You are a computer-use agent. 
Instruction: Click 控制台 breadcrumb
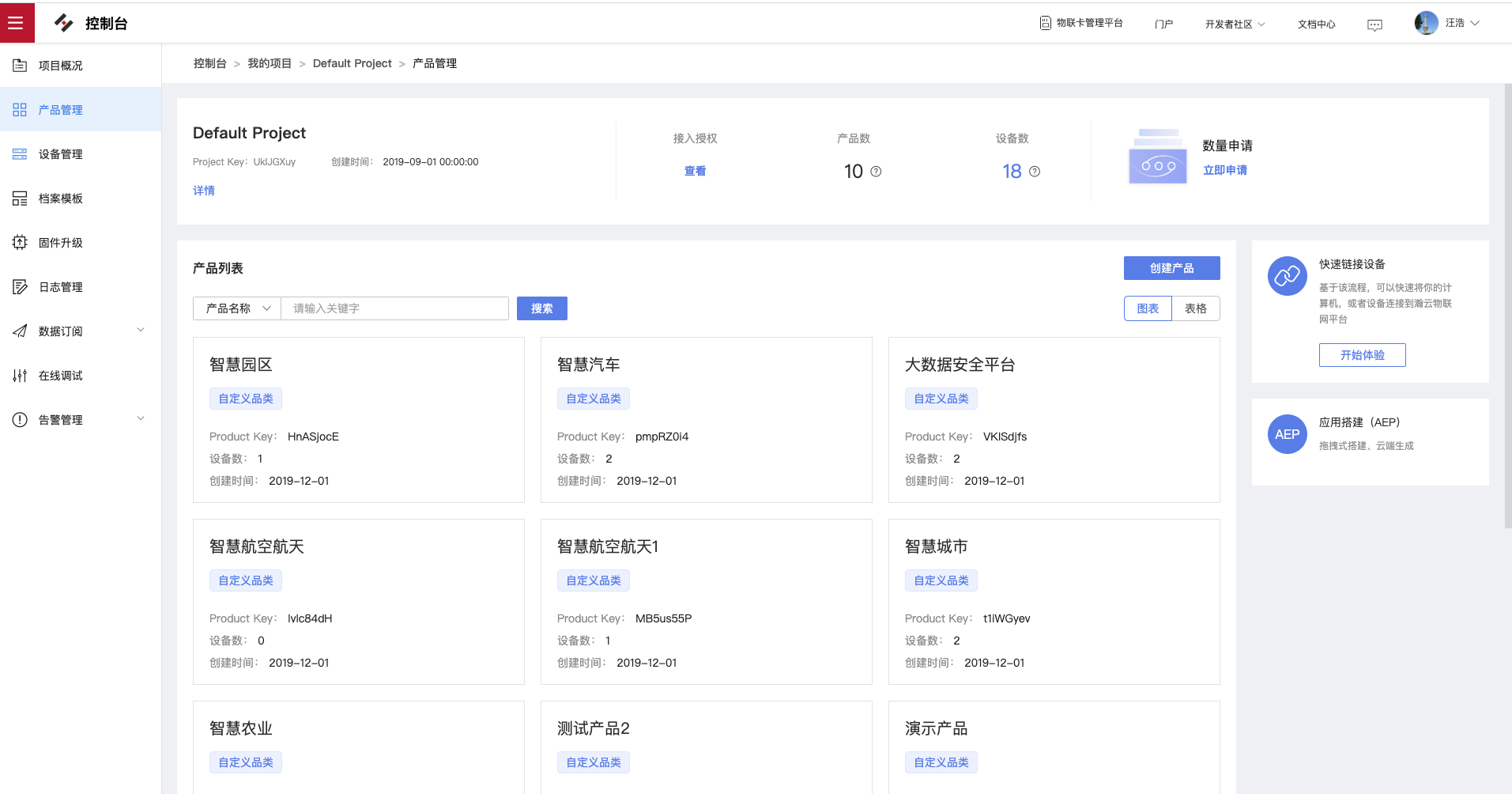click(210, 63)
